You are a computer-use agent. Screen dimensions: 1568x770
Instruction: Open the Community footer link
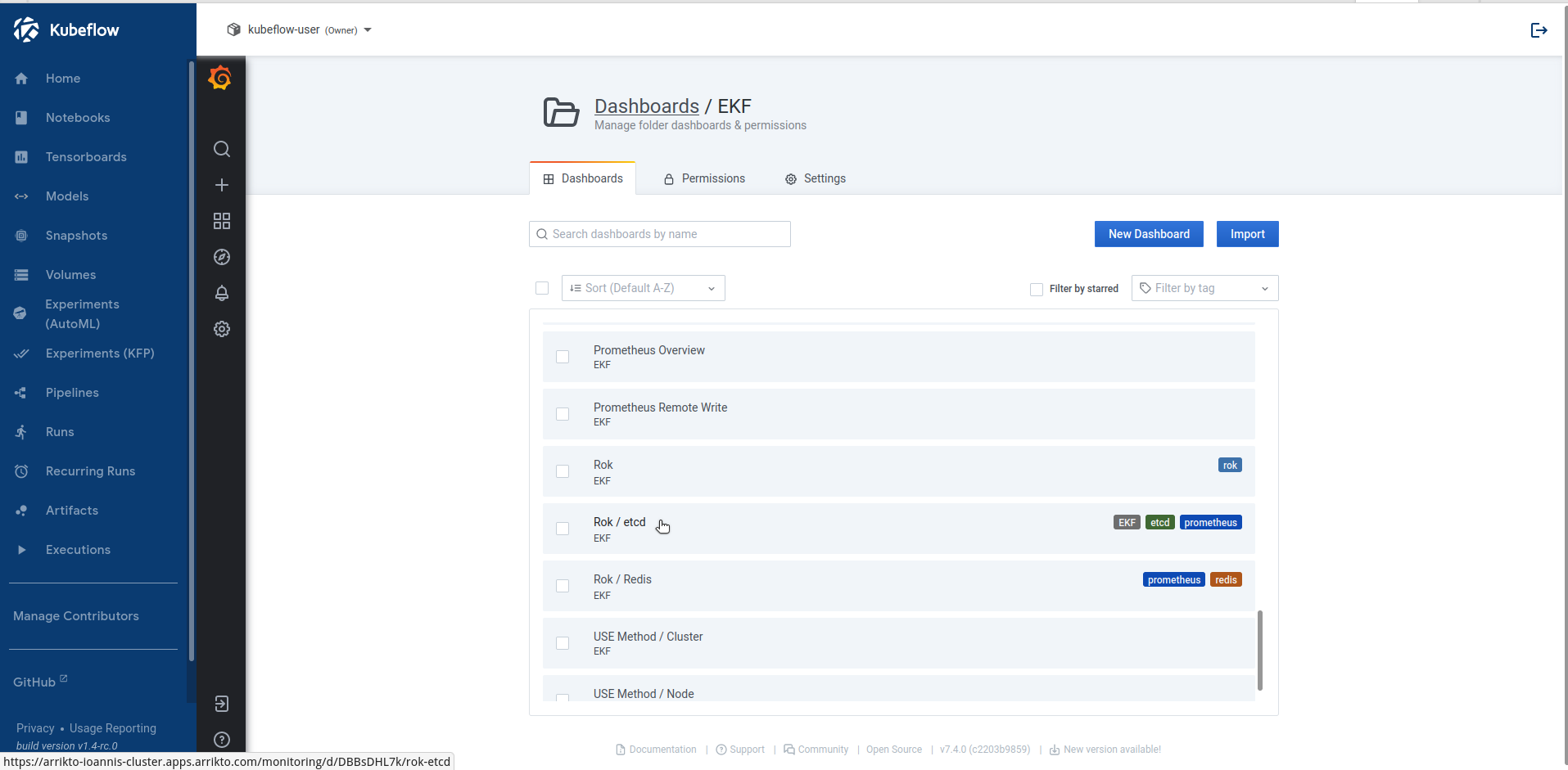point(816,750)
